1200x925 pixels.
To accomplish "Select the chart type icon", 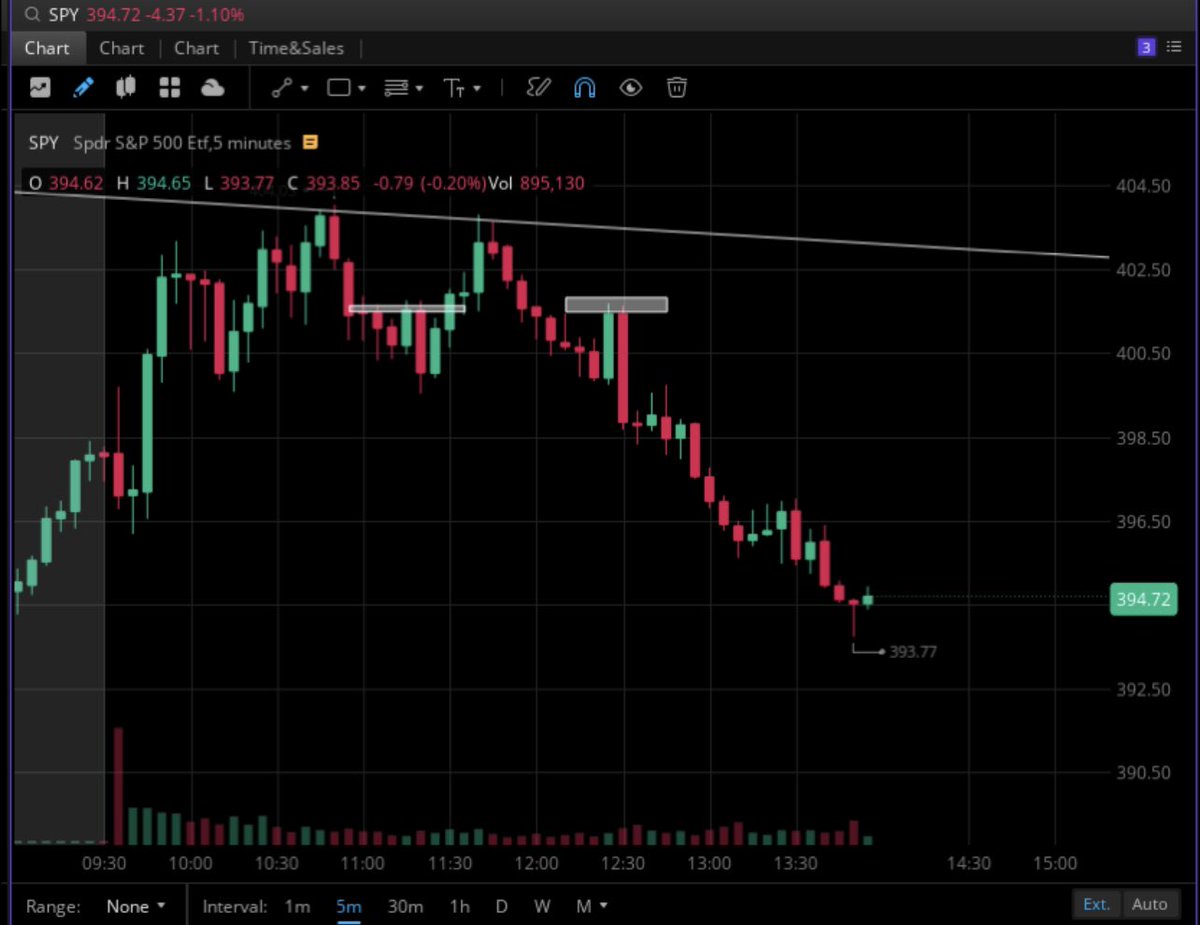I will click(x=40, y=88).
